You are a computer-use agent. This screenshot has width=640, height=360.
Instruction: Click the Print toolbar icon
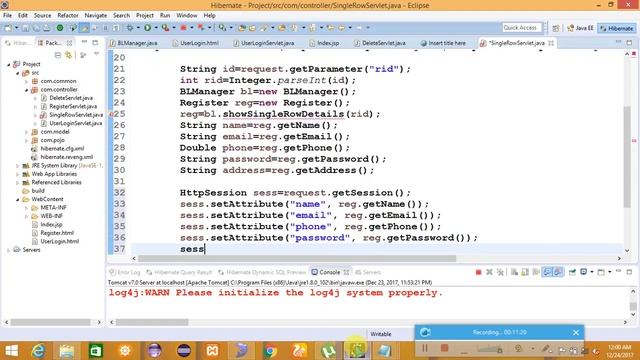pos(47,28)
